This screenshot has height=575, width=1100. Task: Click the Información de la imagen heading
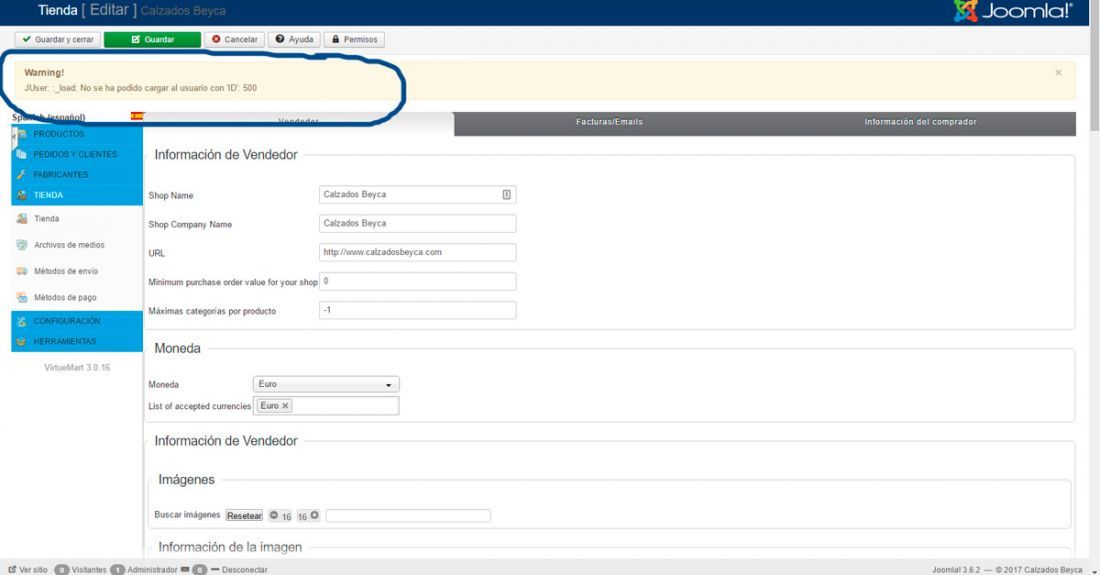[x=230, y=547]
